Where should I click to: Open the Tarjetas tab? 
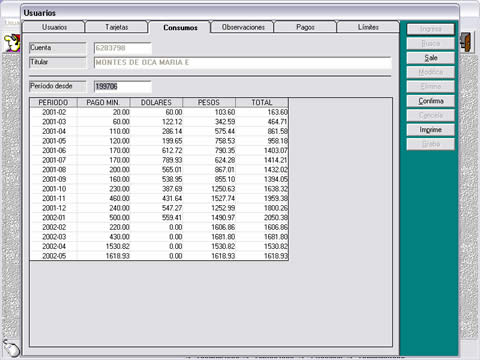coord(117,27)
